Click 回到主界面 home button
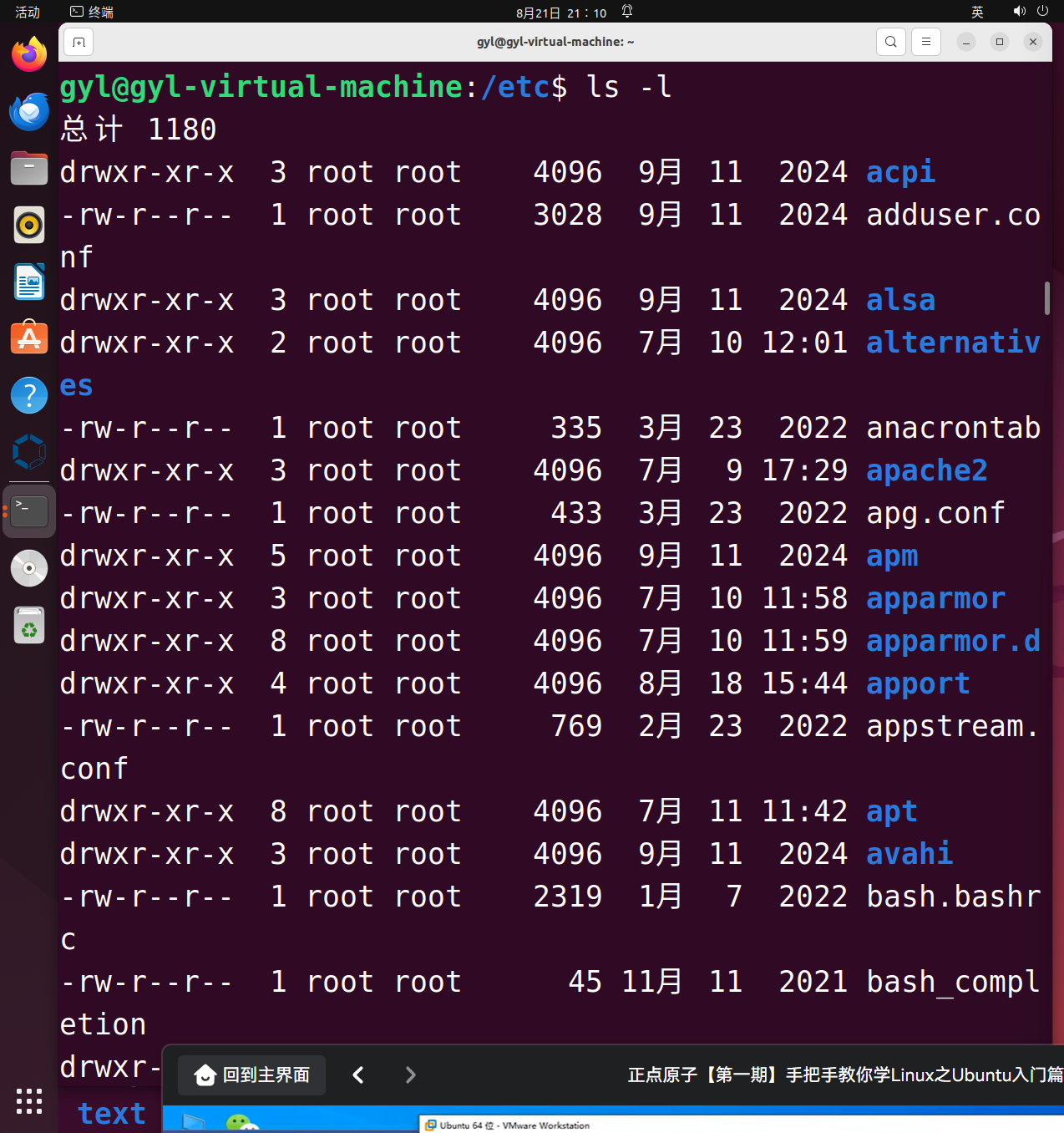This screenshot has height=1133, width=1064. click(251, 1075)
